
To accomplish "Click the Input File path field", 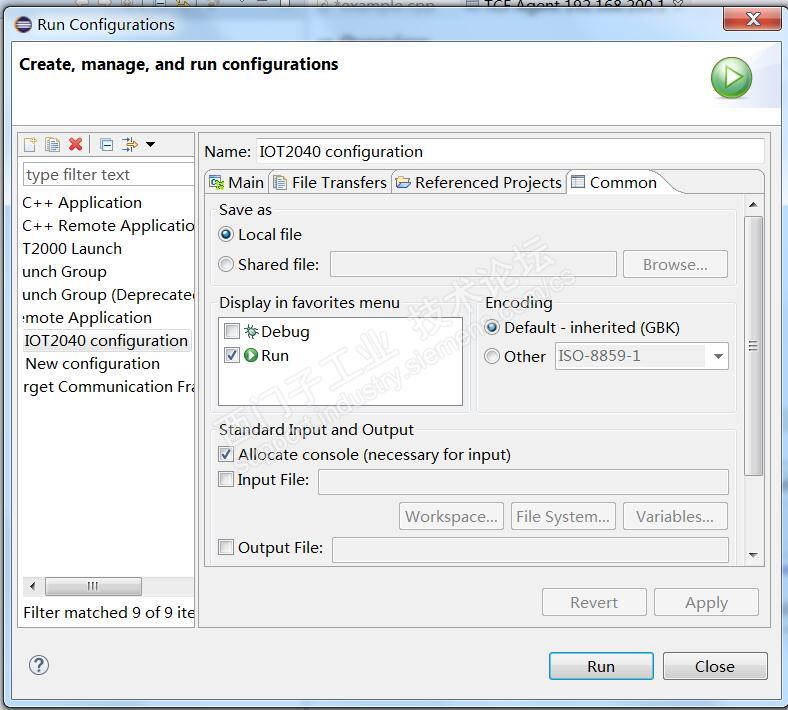I will coord(523,481).
